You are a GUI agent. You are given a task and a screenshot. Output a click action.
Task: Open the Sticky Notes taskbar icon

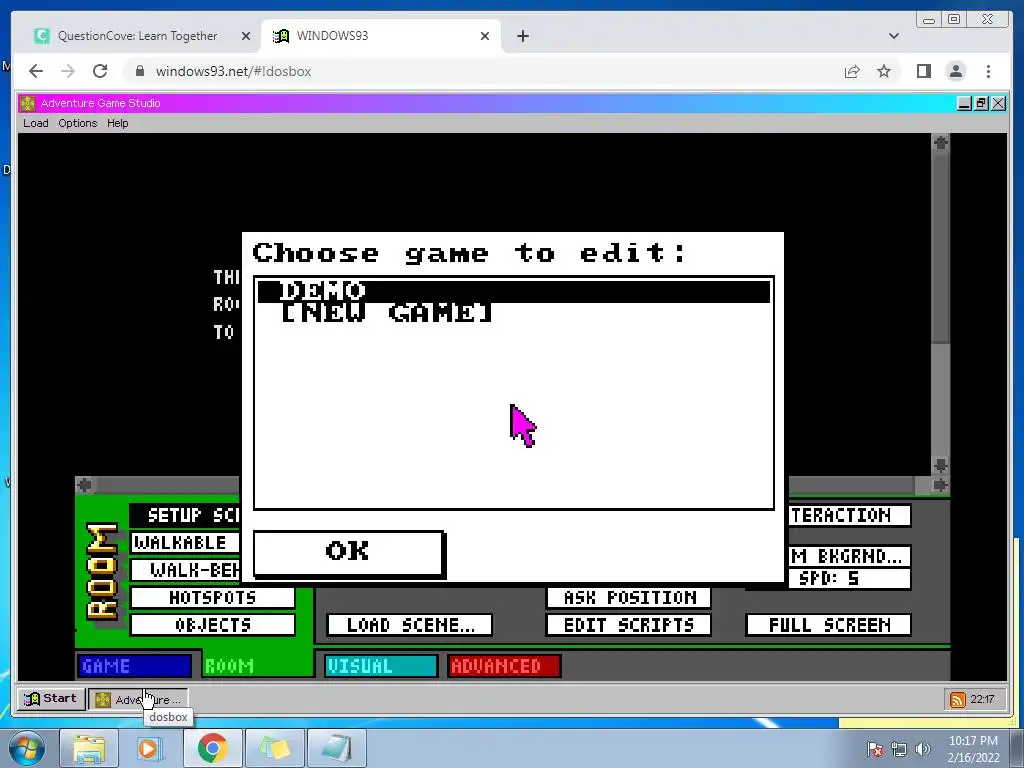point(274,748)
